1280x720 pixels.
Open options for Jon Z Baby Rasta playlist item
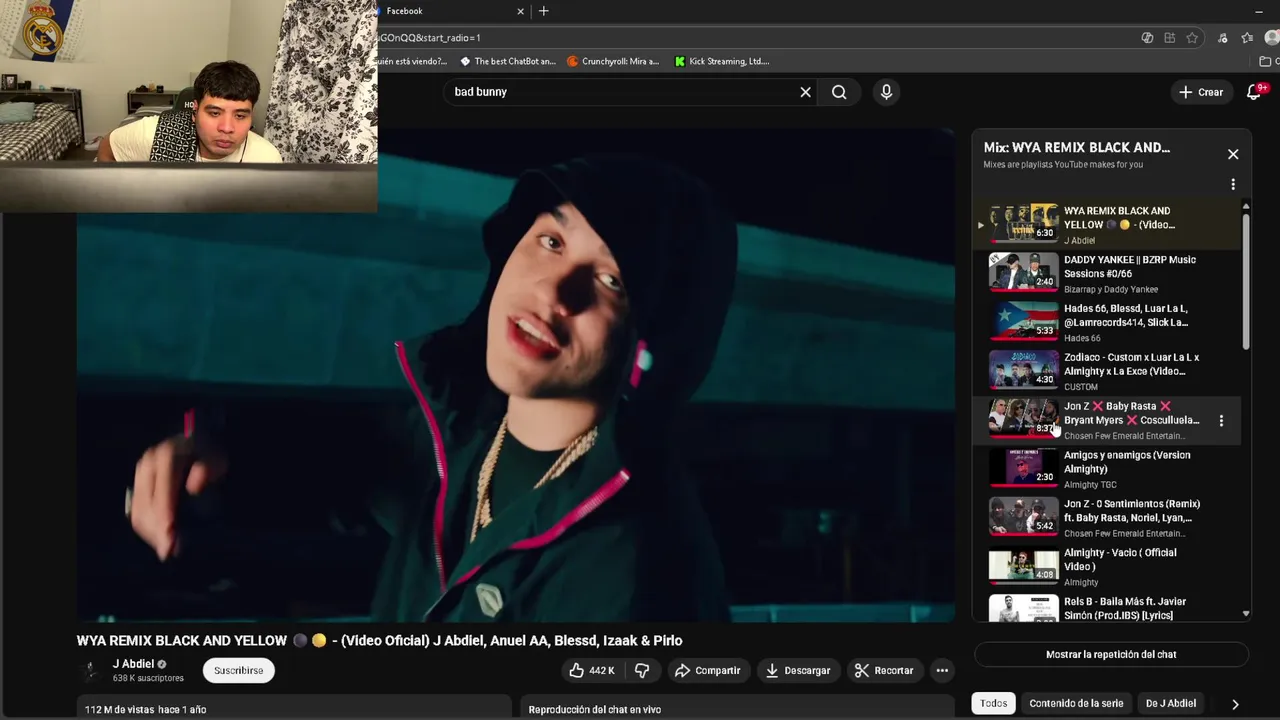1221,421
